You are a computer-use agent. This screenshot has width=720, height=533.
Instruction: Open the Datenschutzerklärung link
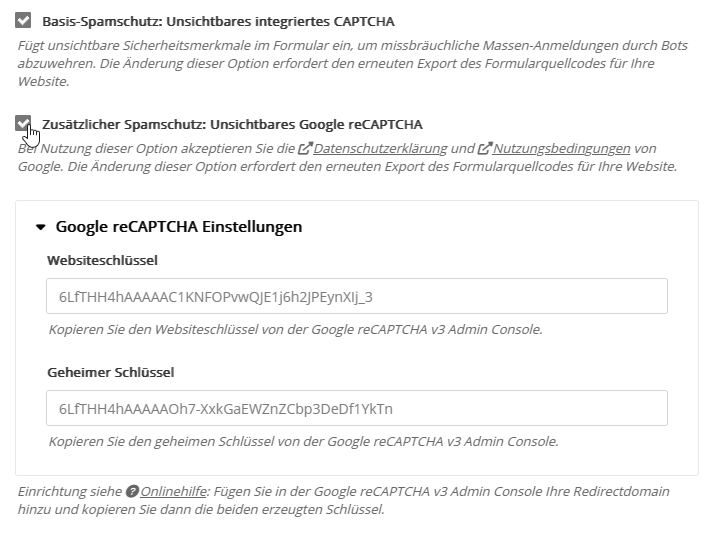pyautogui.click(x=380, y=149)
